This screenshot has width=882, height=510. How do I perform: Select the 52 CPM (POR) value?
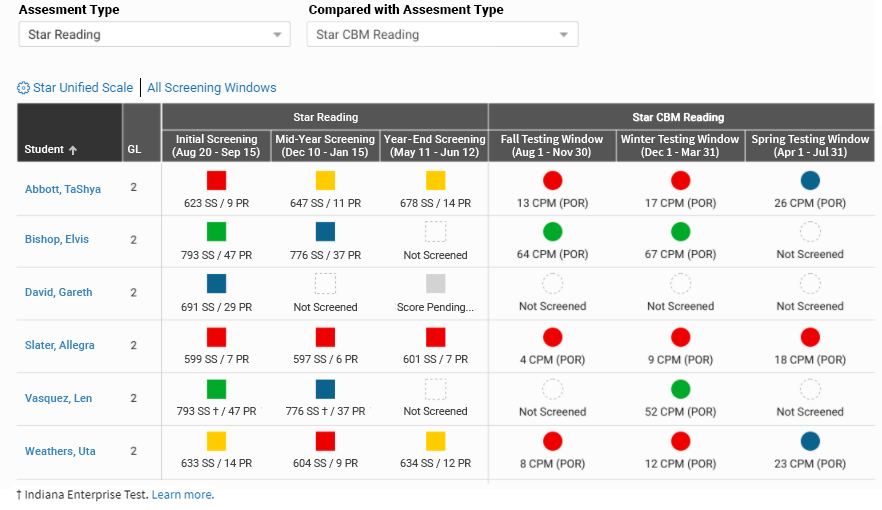[681, 412]
